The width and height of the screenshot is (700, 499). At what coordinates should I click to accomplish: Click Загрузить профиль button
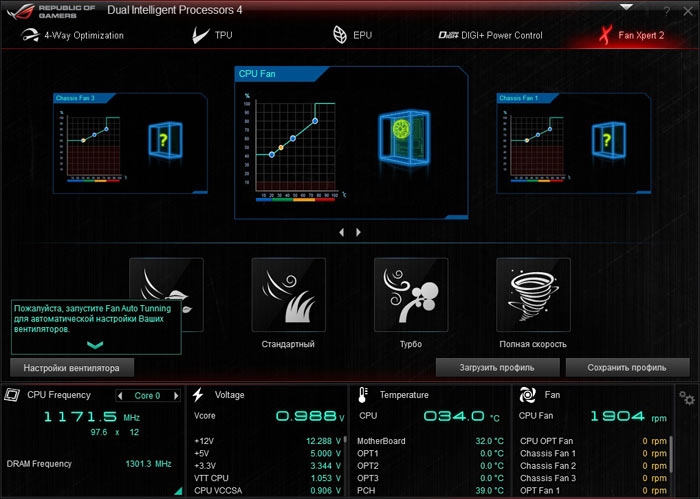pyautogui.click(x=497, y=367)
